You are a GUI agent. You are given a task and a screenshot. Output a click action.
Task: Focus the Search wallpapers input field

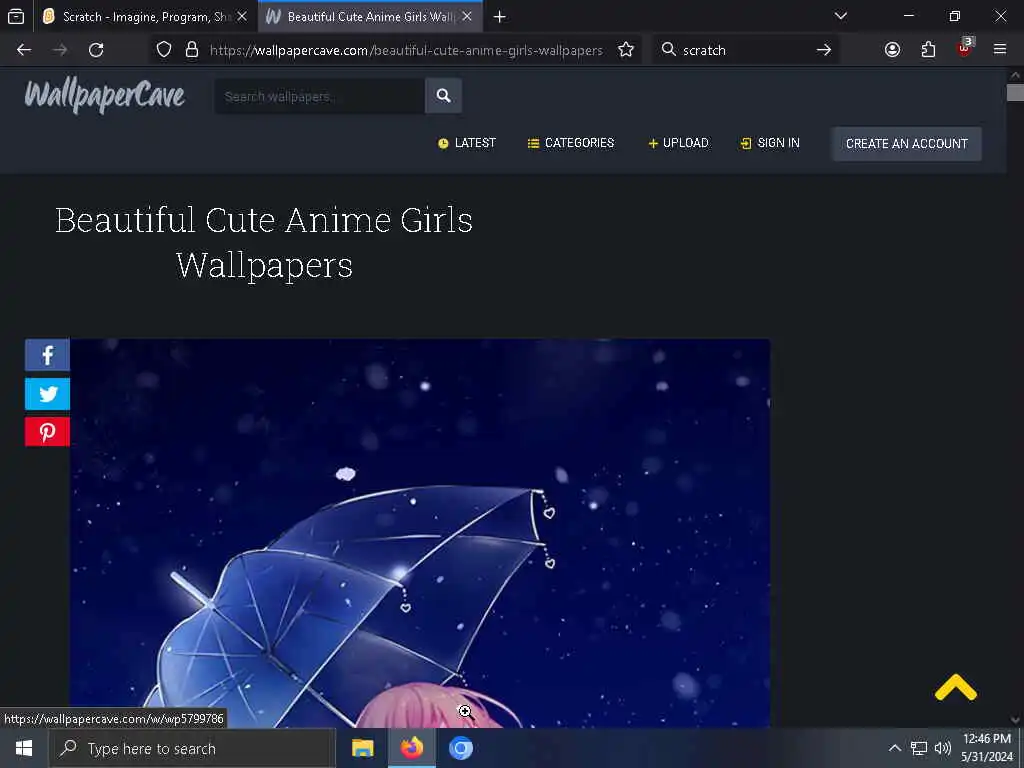coord(320,96)
